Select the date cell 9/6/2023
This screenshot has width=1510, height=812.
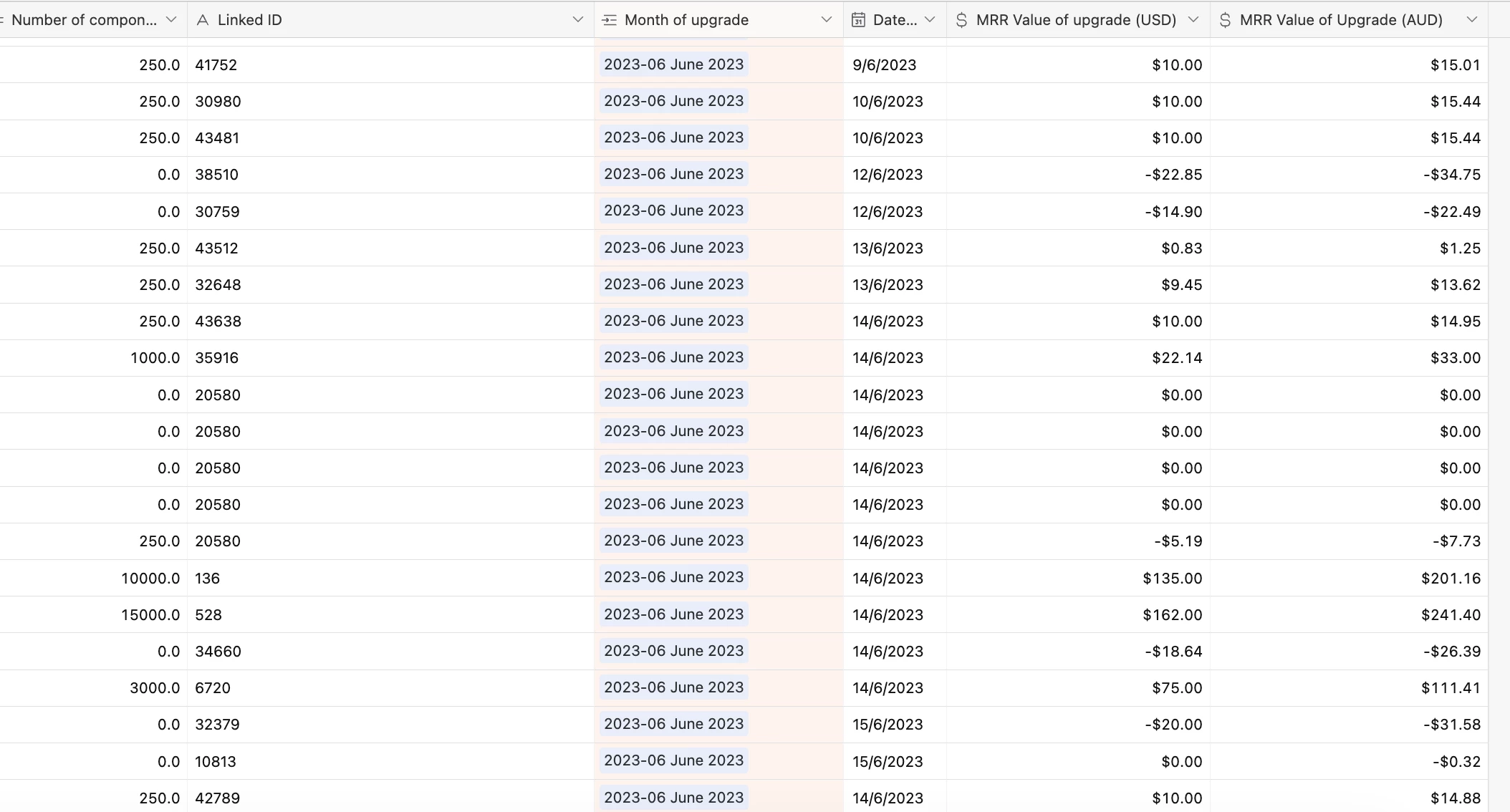[885, 65]
